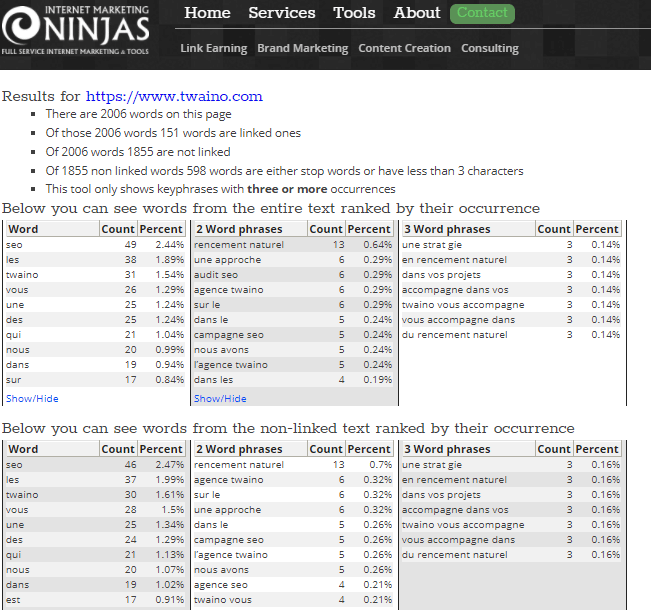Click 'qui' word row at 1.04%
Image resolution: width=651 pixels, height=610 pixels.
pyautogui.click(x=95, y=335)
